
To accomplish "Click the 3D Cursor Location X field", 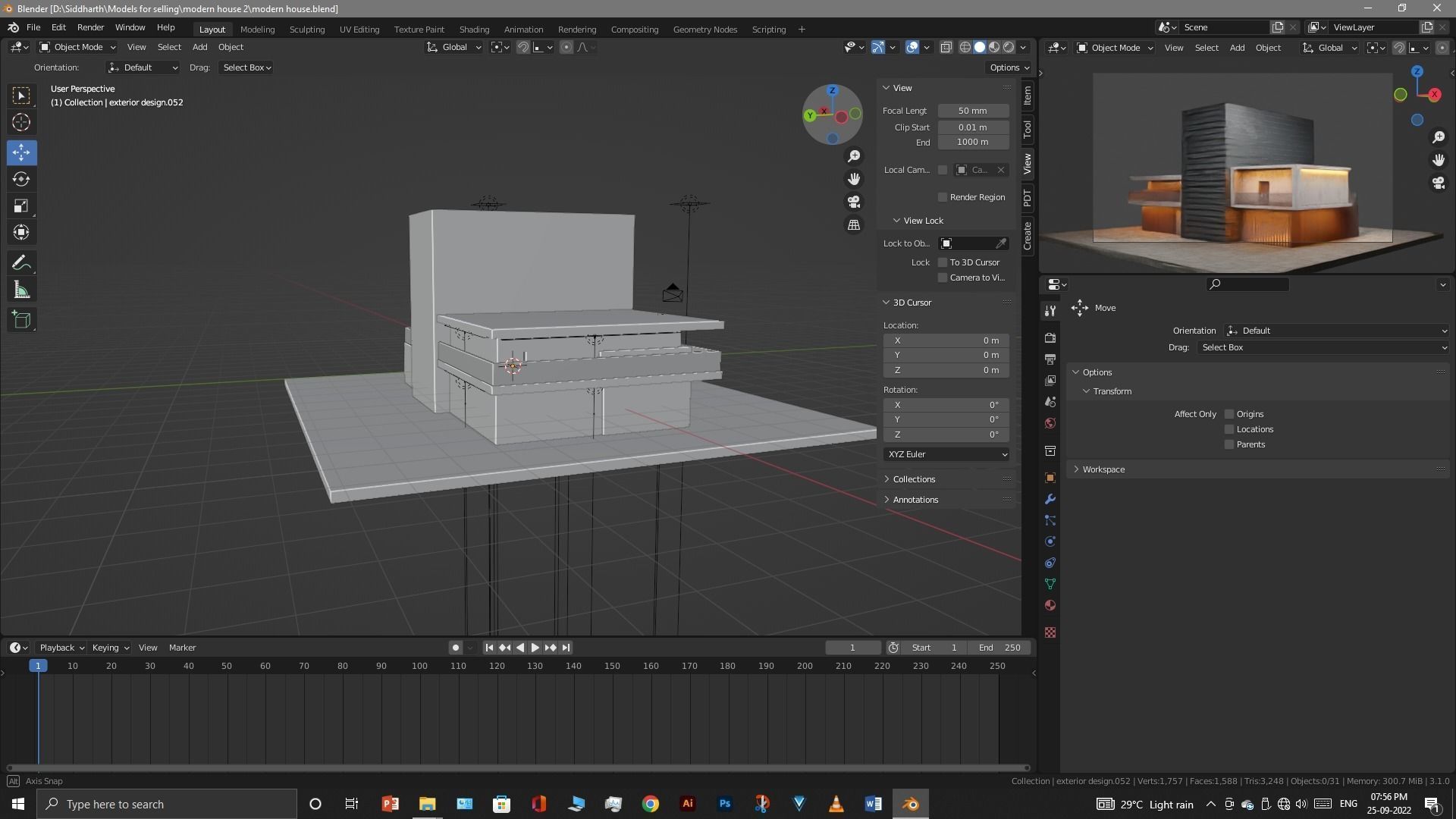I will pos(946,340).
